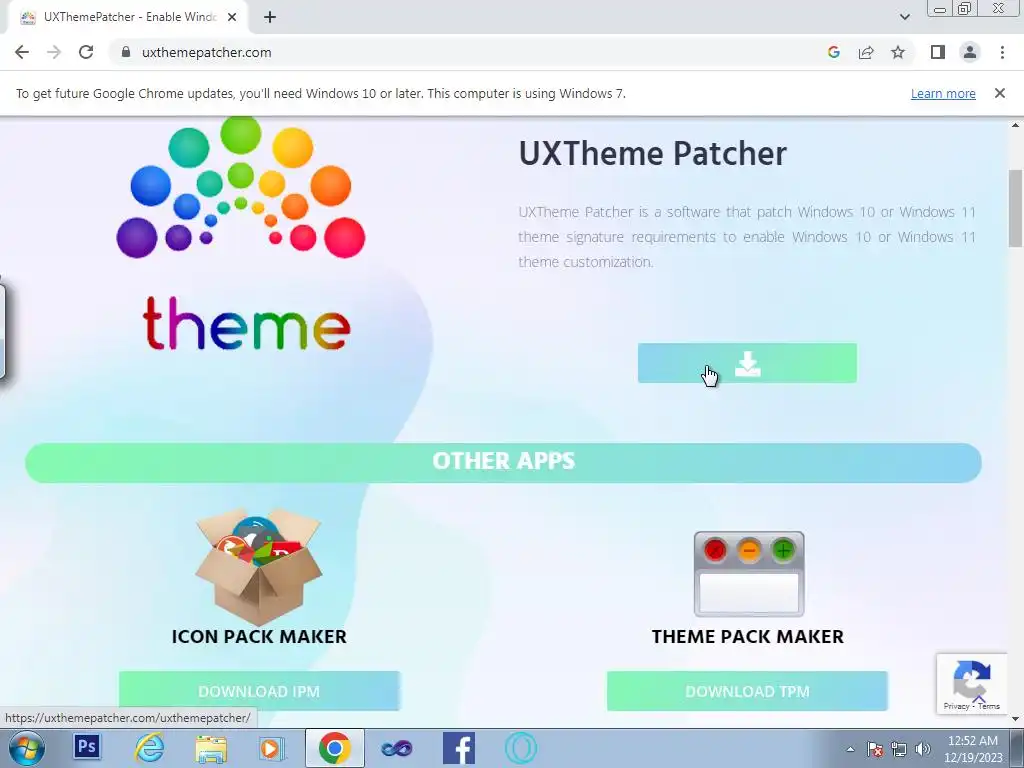Open Action Center flag icon
This screenshot has height=768, width=1024.
click(875, 749)
